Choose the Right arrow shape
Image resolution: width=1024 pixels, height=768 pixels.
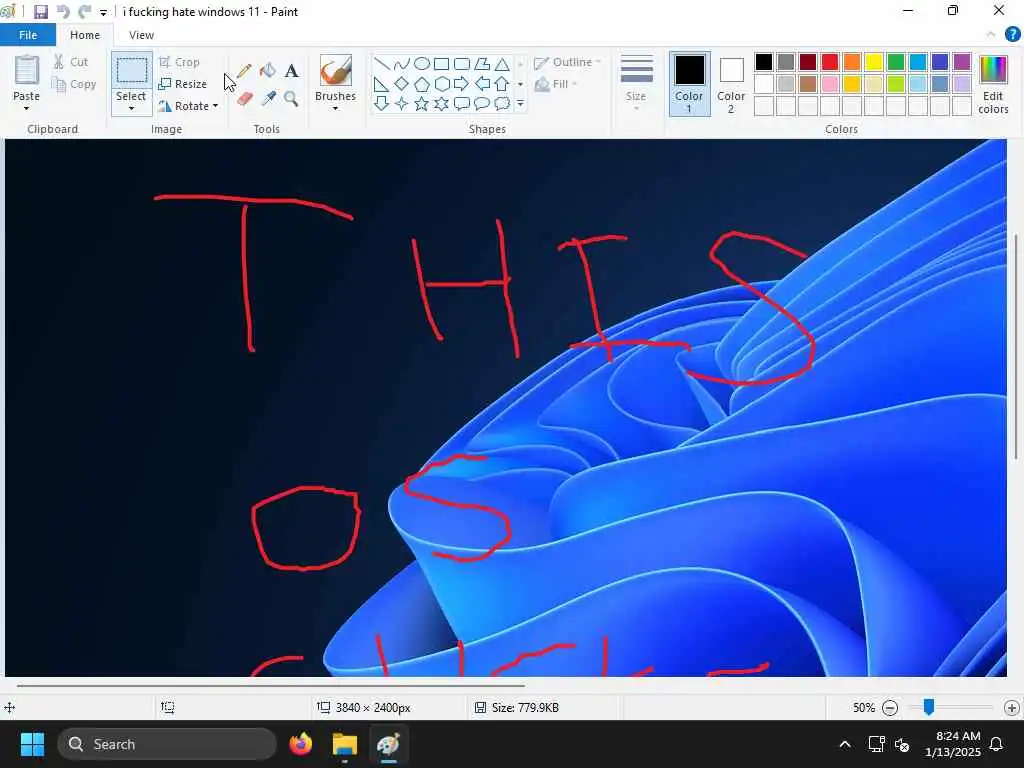[462, 84]
